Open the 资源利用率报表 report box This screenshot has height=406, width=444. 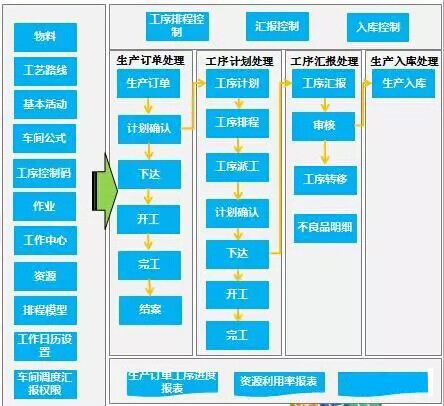[279, 382]
